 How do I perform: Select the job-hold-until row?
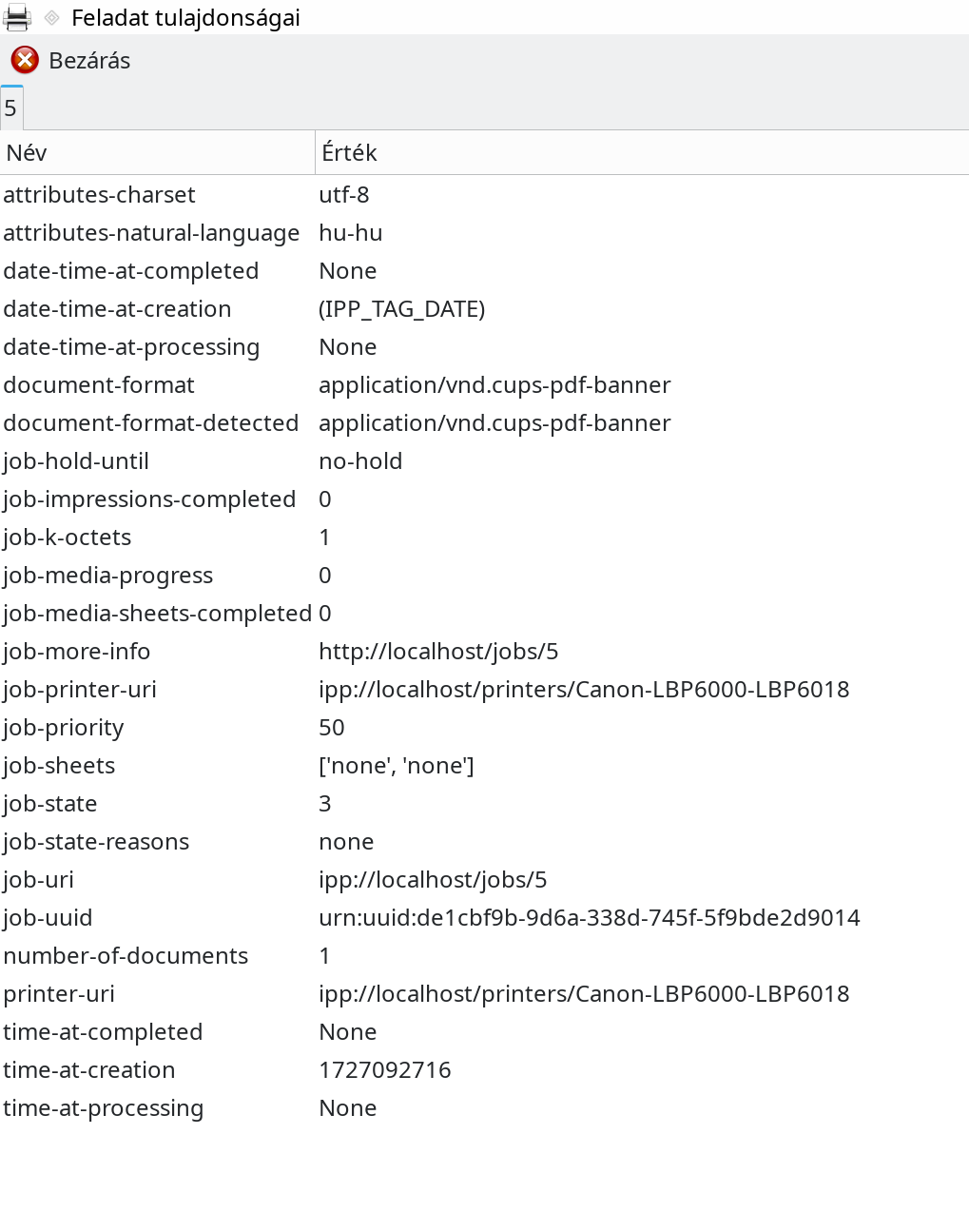(484, 461)
